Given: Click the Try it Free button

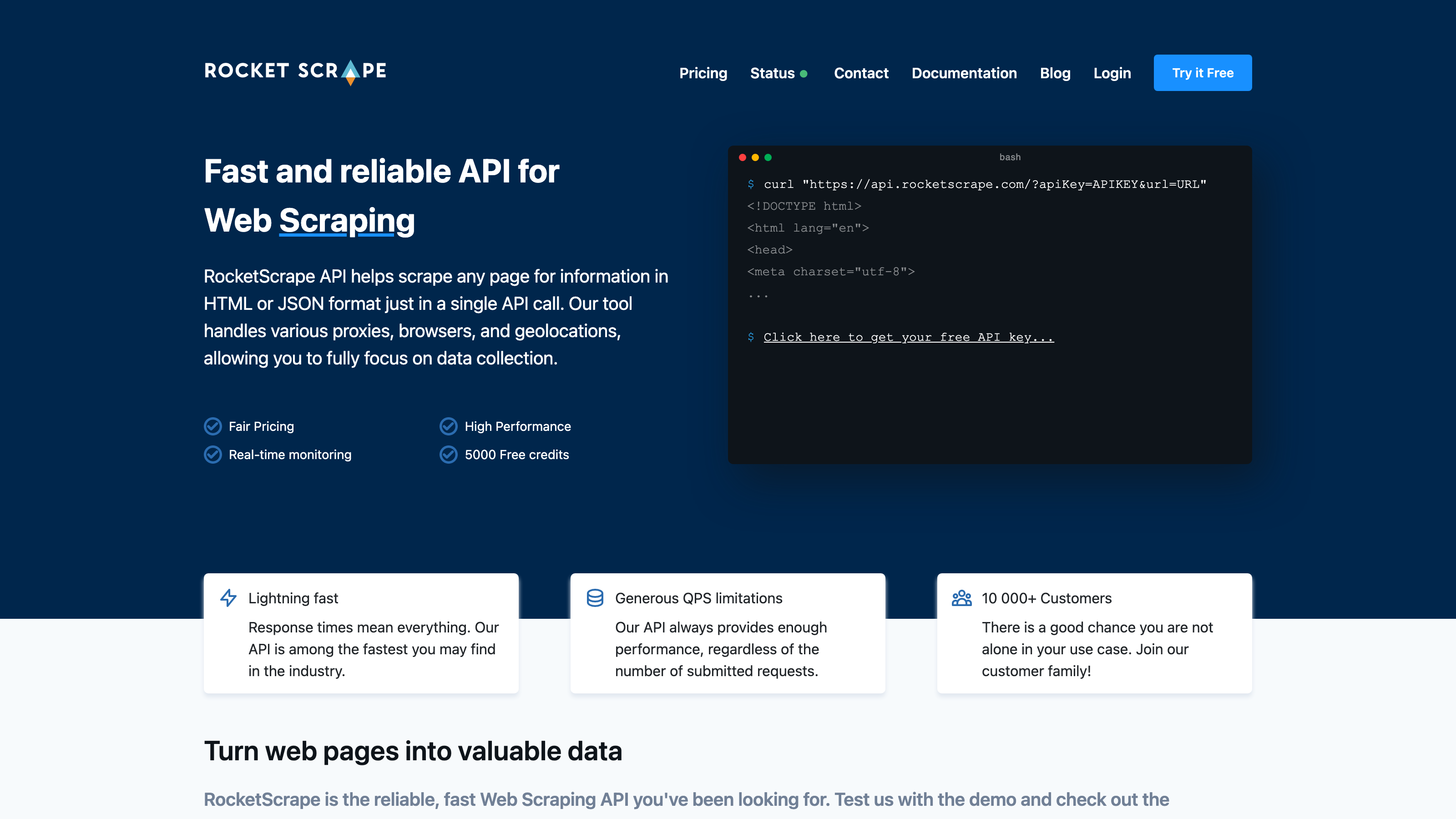Looking at the screenshot, I should pos(1202,73).
